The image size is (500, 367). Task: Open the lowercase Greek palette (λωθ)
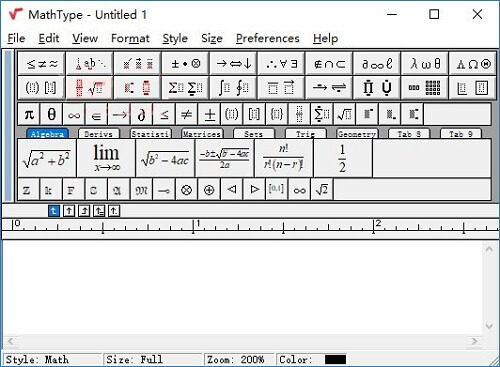click(425, 63)
